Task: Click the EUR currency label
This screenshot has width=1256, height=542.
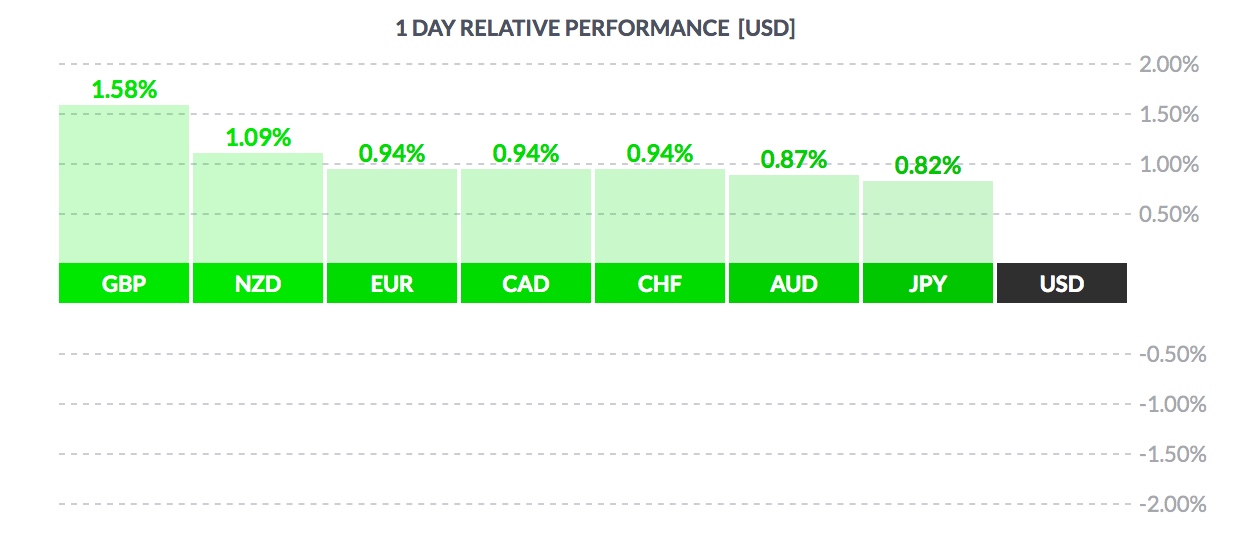Action: pos(392,283)
